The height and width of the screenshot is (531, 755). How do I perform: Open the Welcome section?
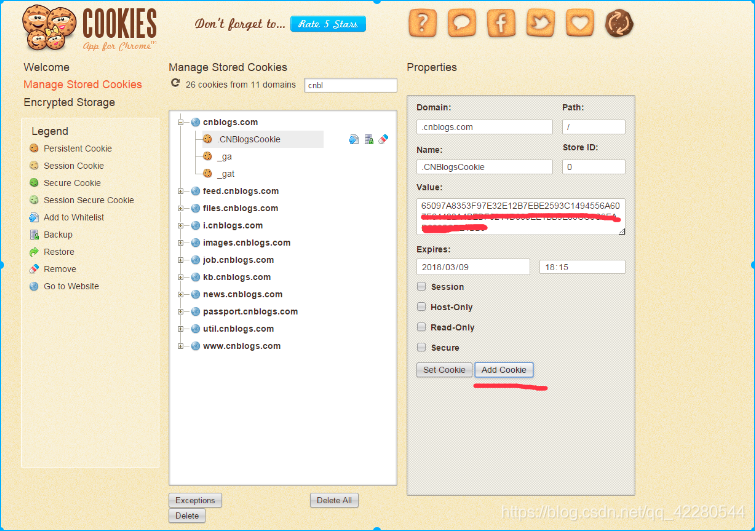pos(46,67)
